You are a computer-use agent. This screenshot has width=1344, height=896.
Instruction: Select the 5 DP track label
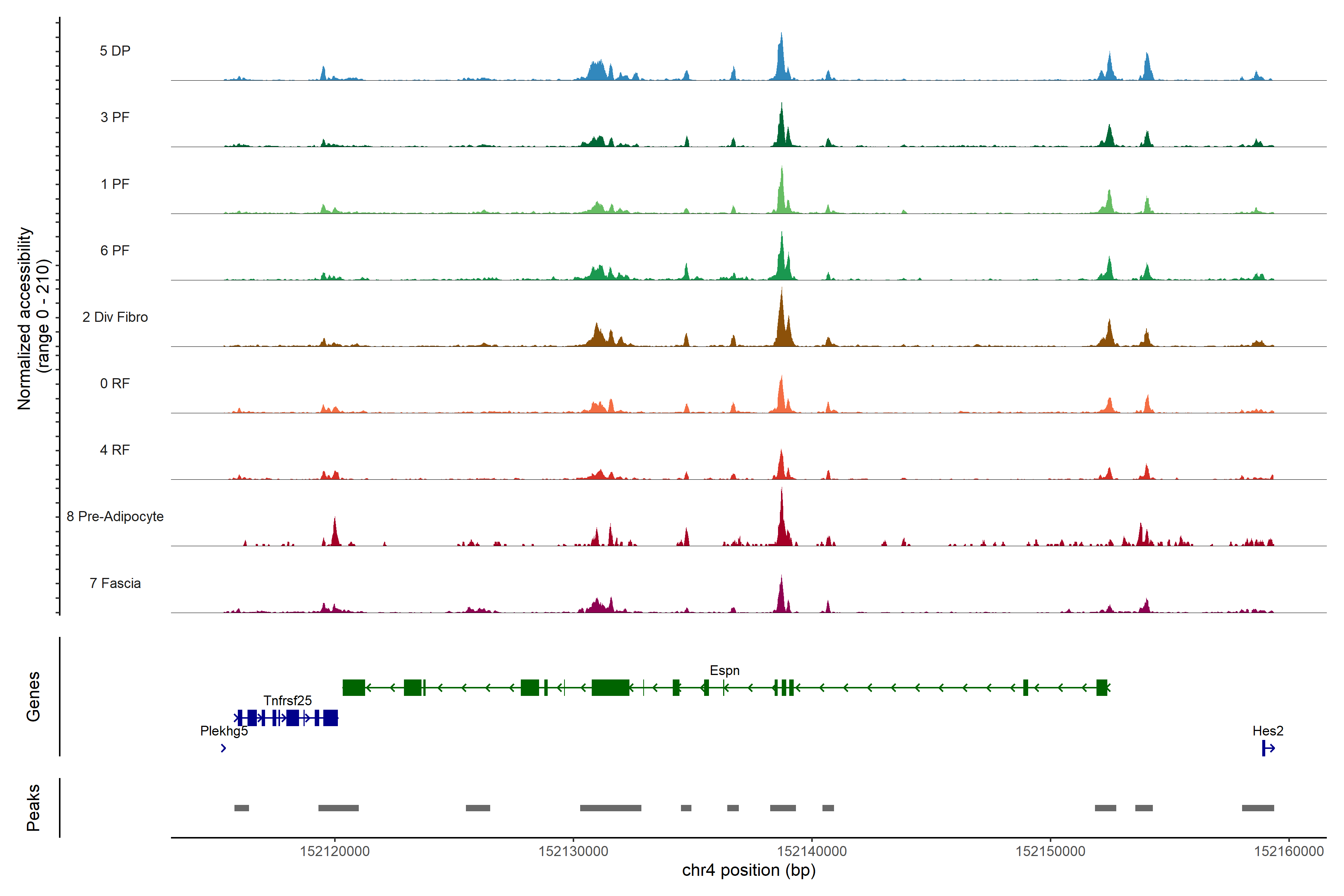[x=115, y=51]
